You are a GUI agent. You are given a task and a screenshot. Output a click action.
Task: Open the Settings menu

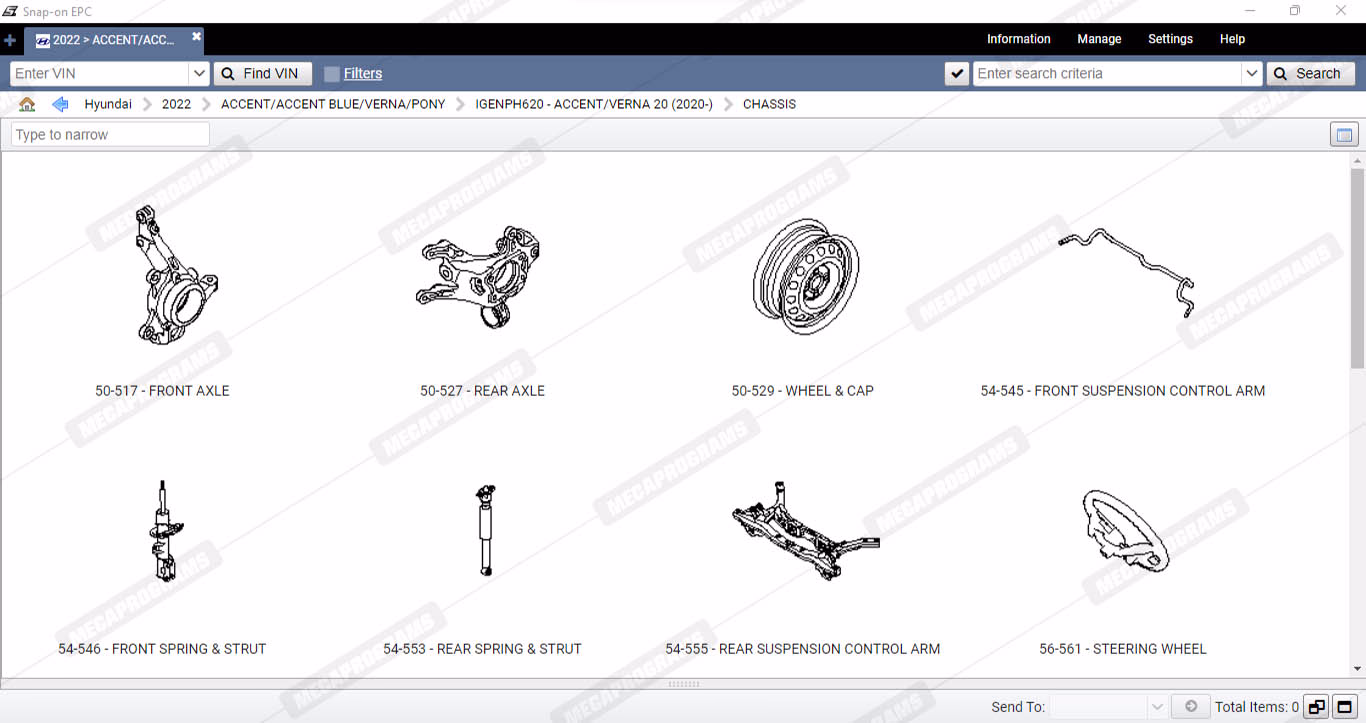[x=1170, y=39]
